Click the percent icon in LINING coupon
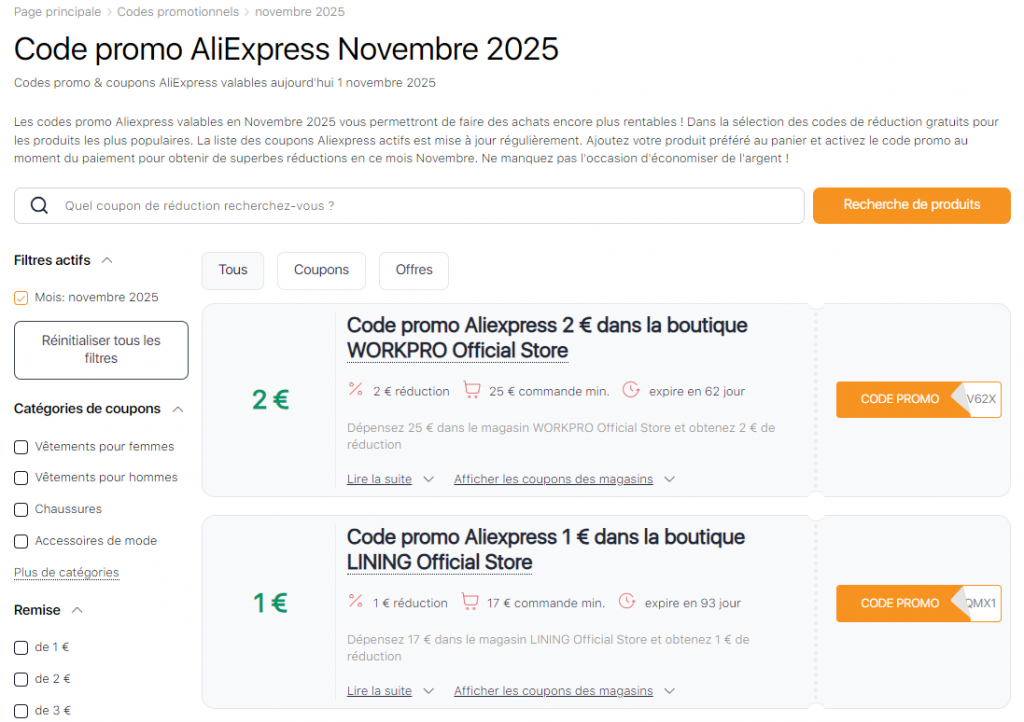 [x=355, y=602]
